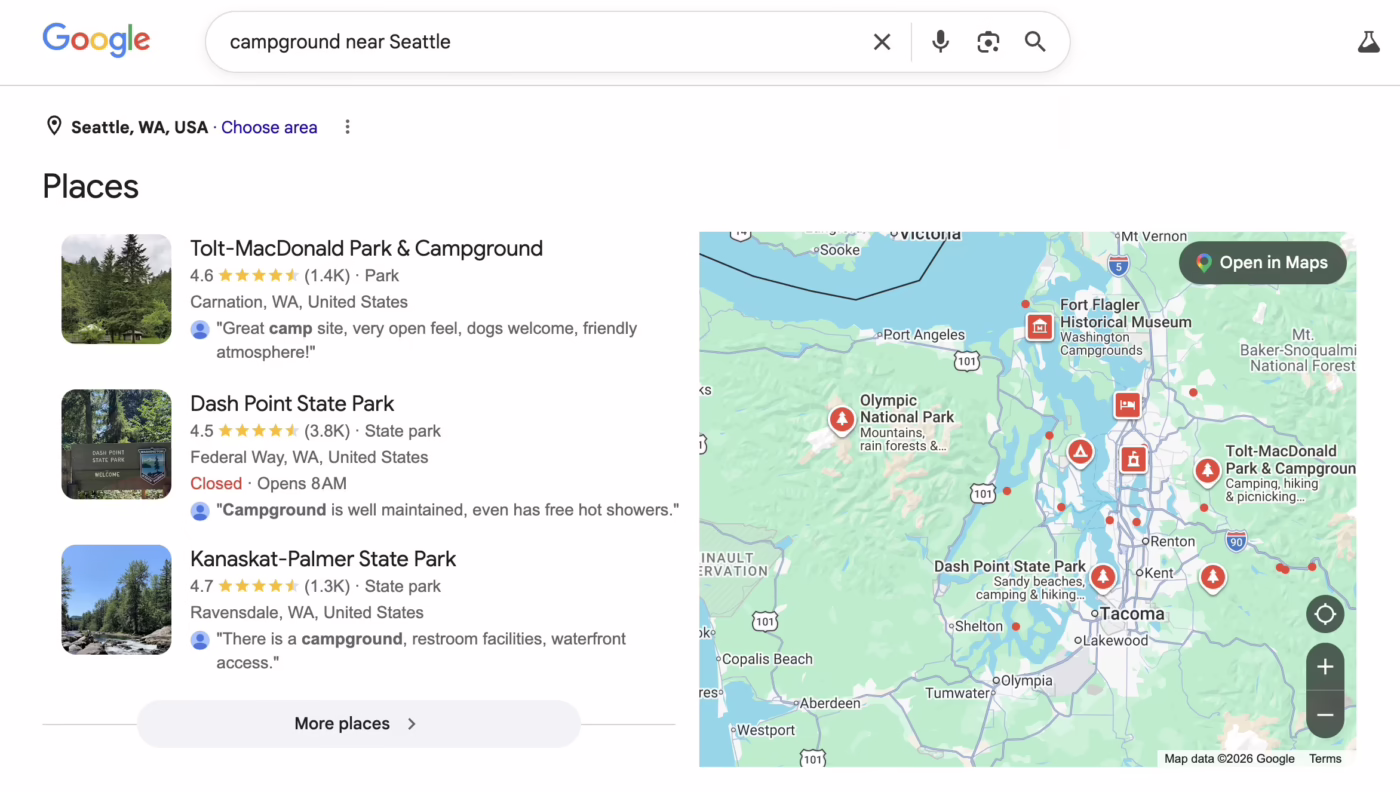Select tree pin east of Kent

click(1213, 578)
